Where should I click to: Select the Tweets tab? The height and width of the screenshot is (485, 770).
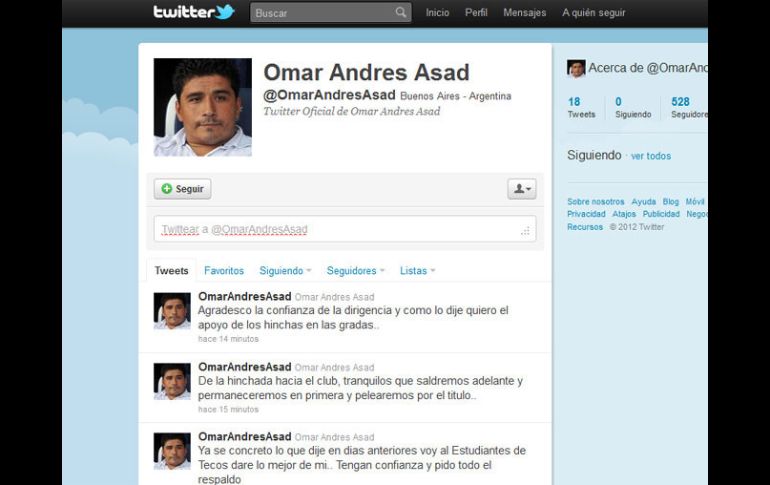[171, 270]
